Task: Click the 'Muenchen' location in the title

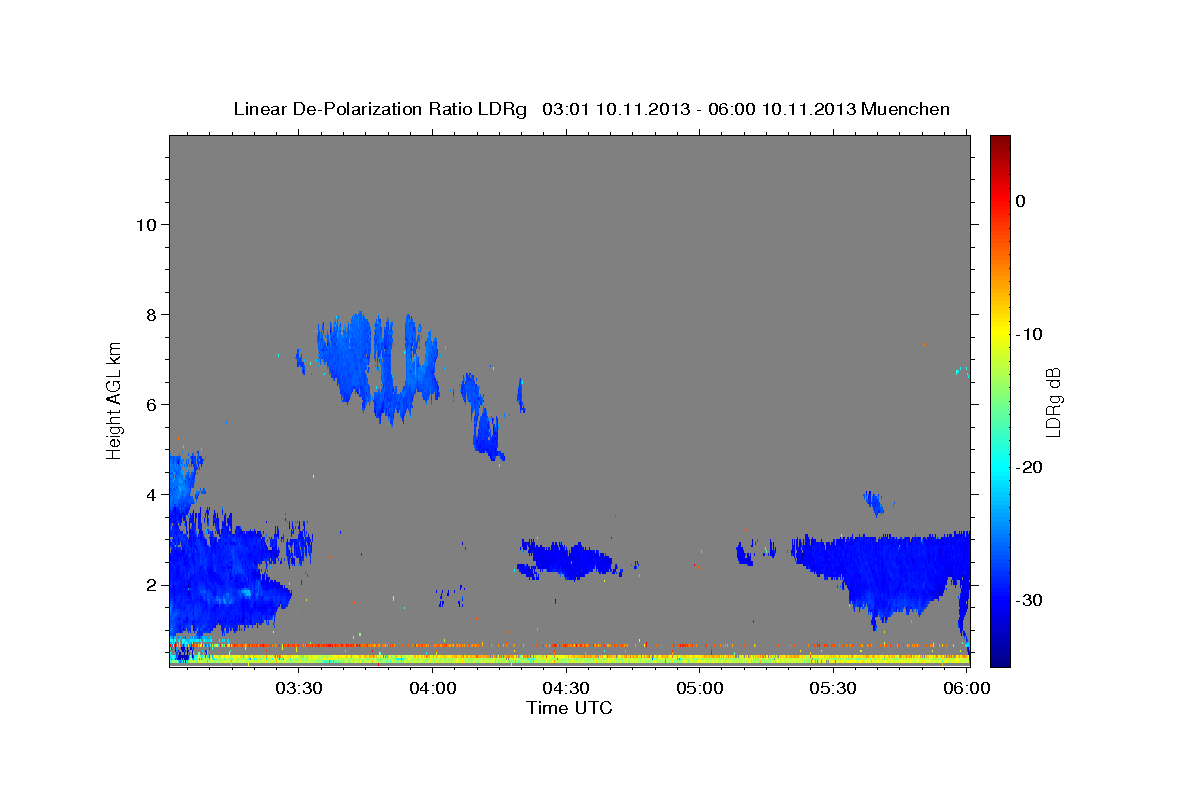Action: [x=906, y=109]
